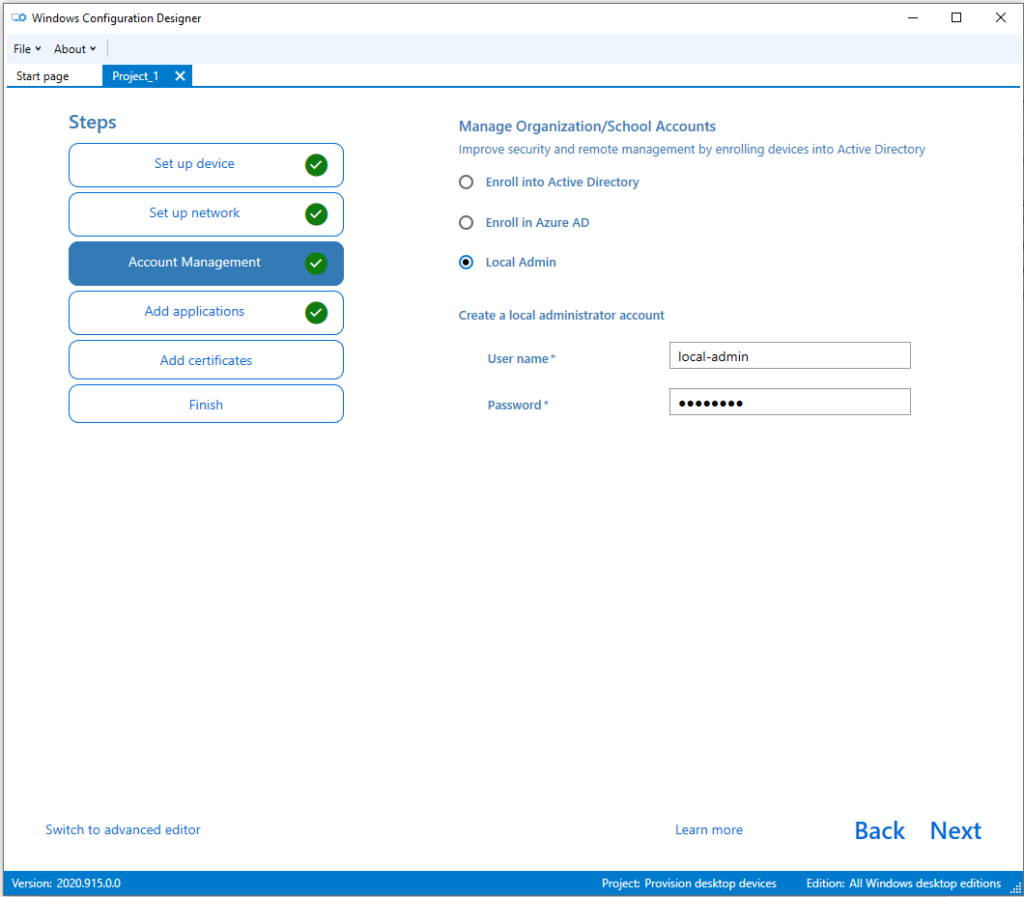Focus the Password input field
Screen dimensions: 1024x897
click(x=789, y=402)
